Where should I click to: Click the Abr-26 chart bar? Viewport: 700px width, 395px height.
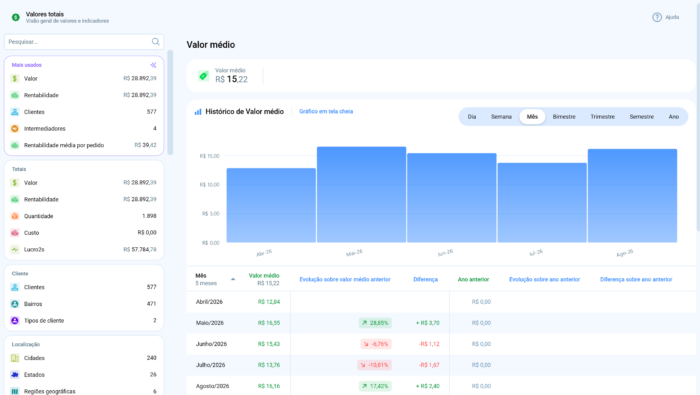(x=271, y=205)
